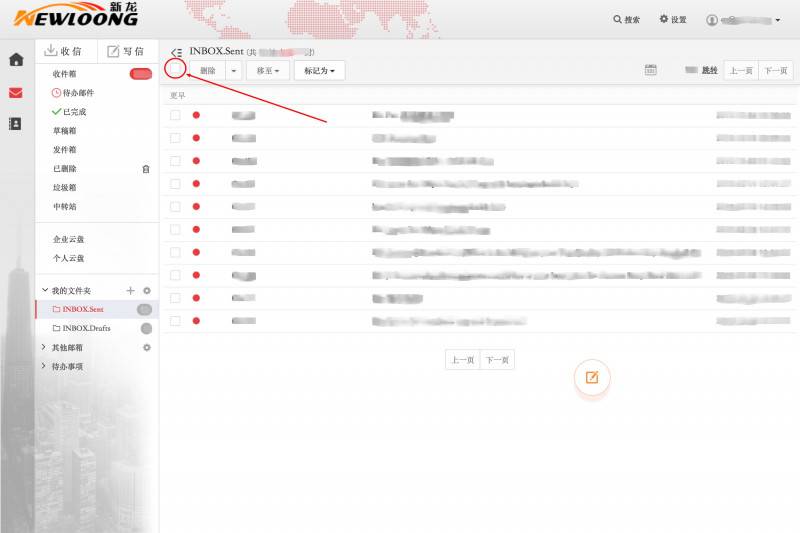Click the home icon in left sidebar

[15, 59]
